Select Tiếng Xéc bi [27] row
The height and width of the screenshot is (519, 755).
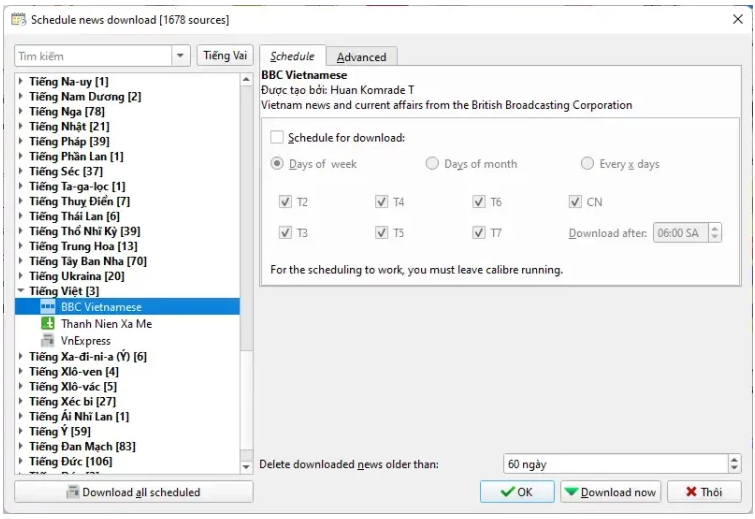pyautogui.click(x=127, y=401)
